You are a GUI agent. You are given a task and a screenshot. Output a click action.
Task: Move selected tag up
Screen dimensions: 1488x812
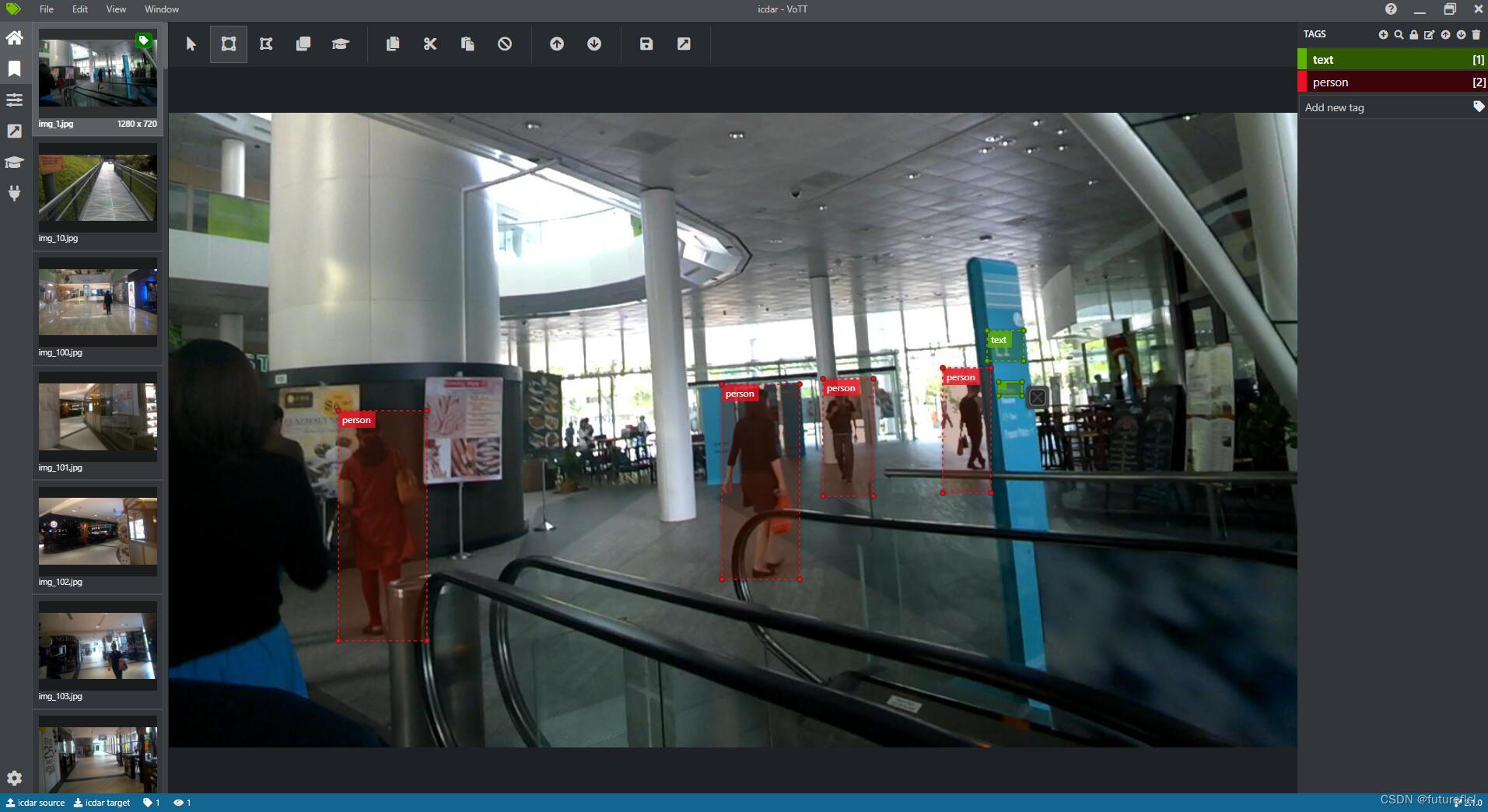(1445, 34)
